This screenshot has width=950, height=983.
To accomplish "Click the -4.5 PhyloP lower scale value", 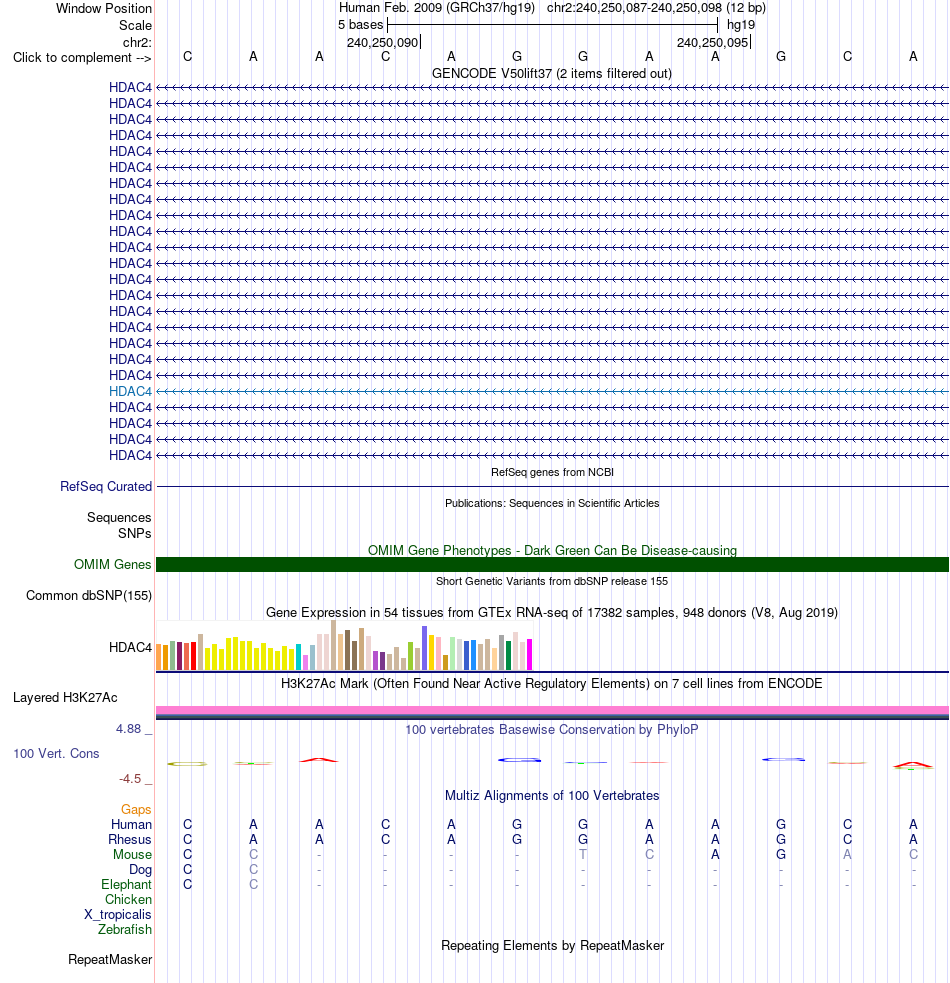I will (130, 779).
